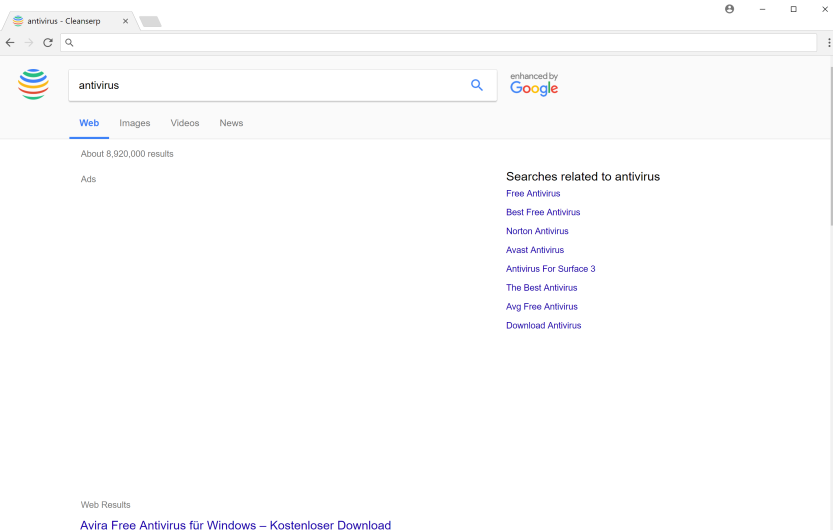Open the News results tab

tap(231, 123)
